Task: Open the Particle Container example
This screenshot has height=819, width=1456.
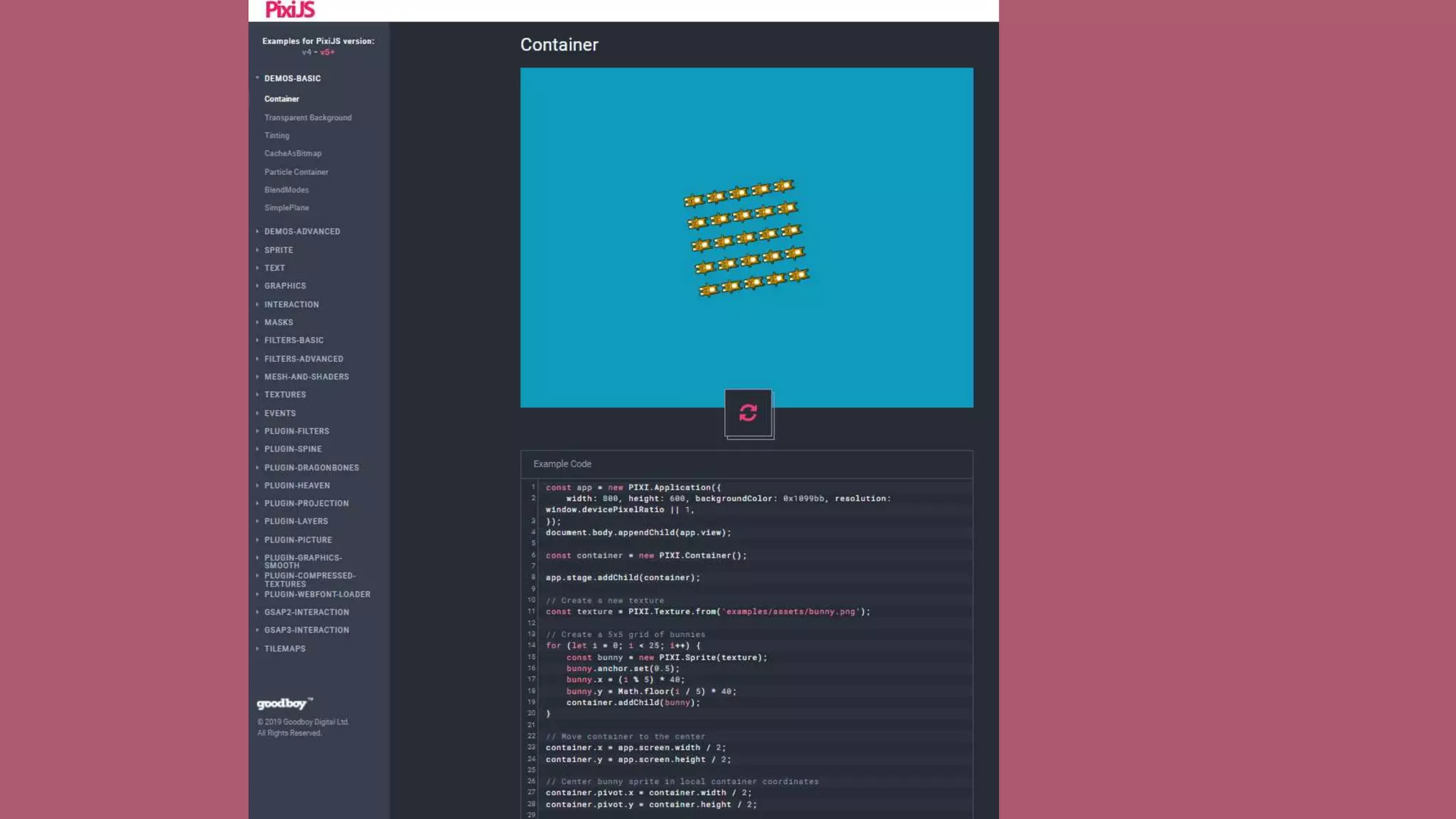Action: click(x=296, y=172)
